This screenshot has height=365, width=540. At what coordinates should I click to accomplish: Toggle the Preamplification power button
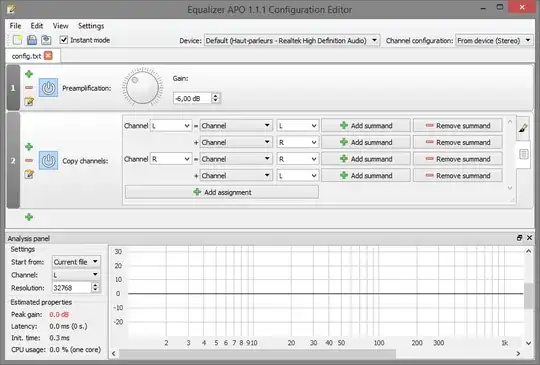click(x=48, y=88)
